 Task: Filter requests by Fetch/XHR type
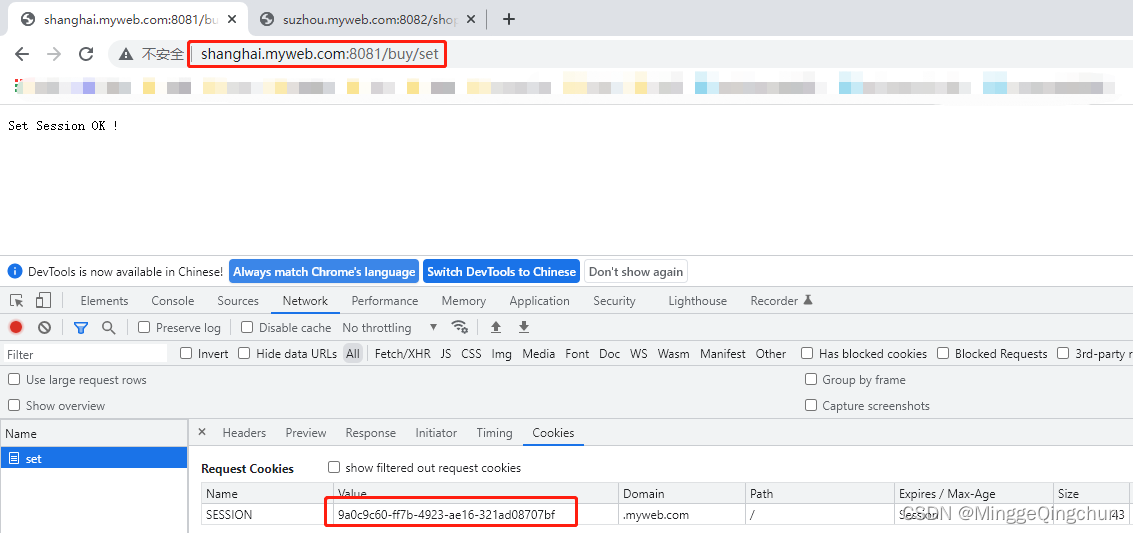coord(403,354)
